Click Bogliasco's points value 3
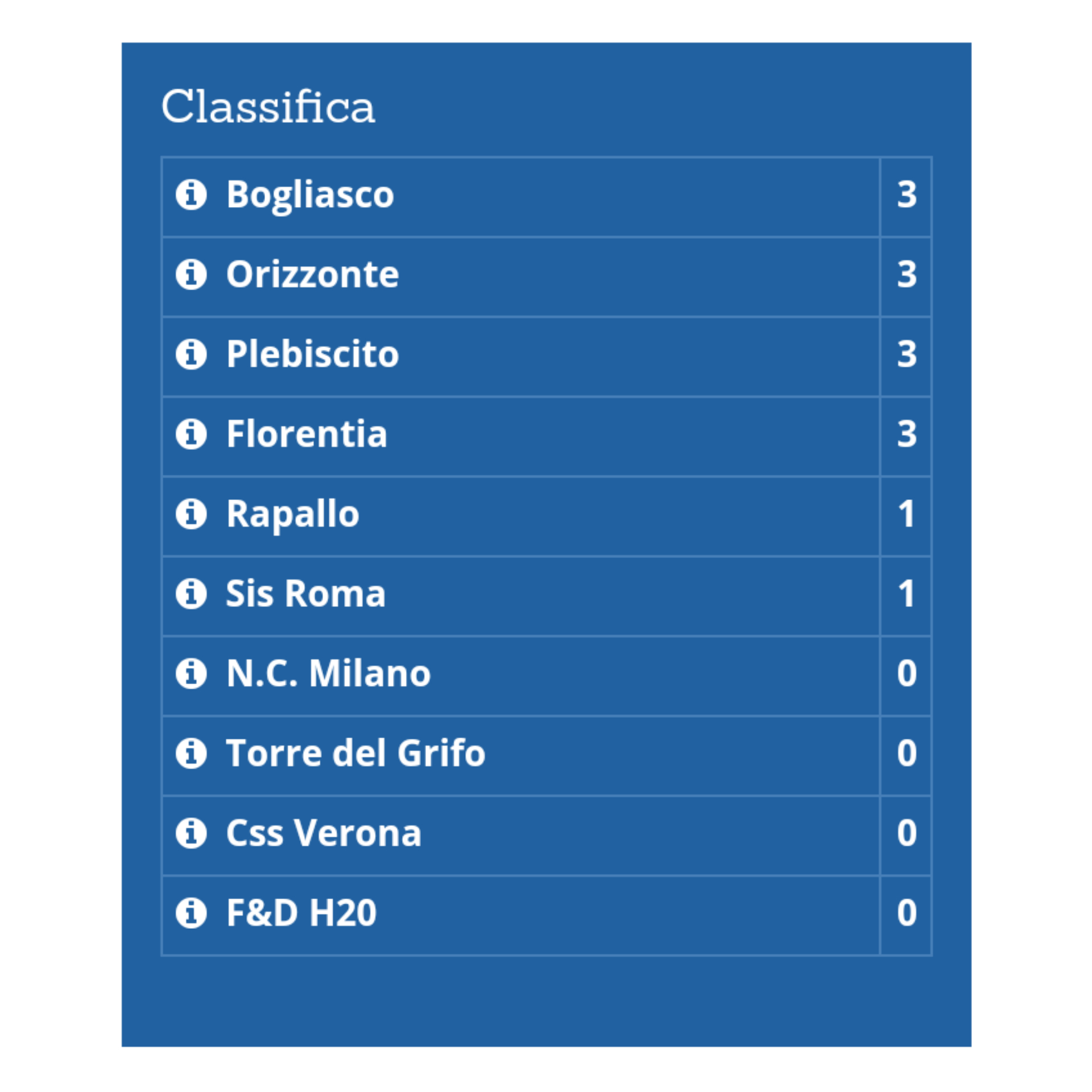Viewport: 1092px width, 1092px height. coord(907,195)
